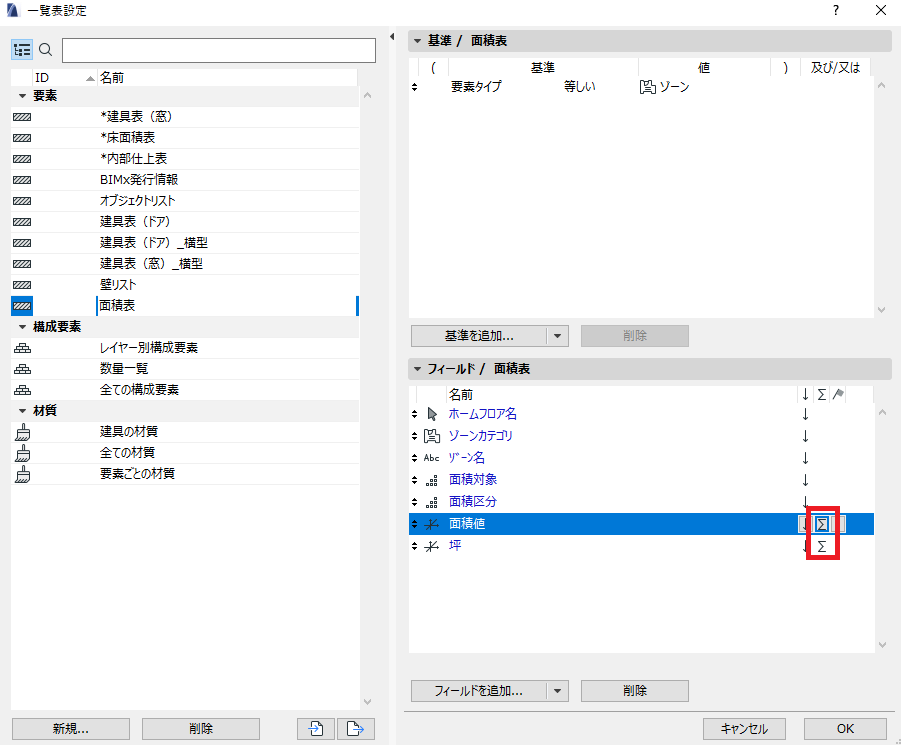
Task: Toggle the sum Σ on 坪 row
Action: pyautogui.click(x=822, y=546)
